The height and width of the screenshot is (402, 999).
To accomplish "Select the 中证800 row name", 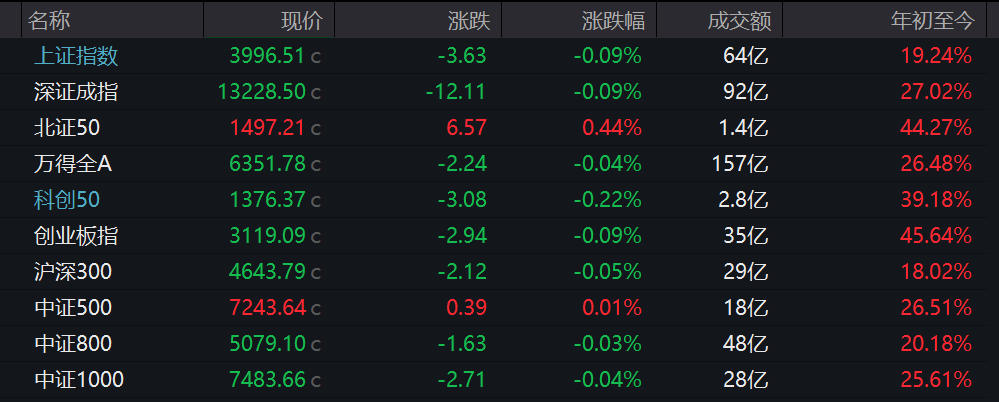I will [x=73, y=344].
